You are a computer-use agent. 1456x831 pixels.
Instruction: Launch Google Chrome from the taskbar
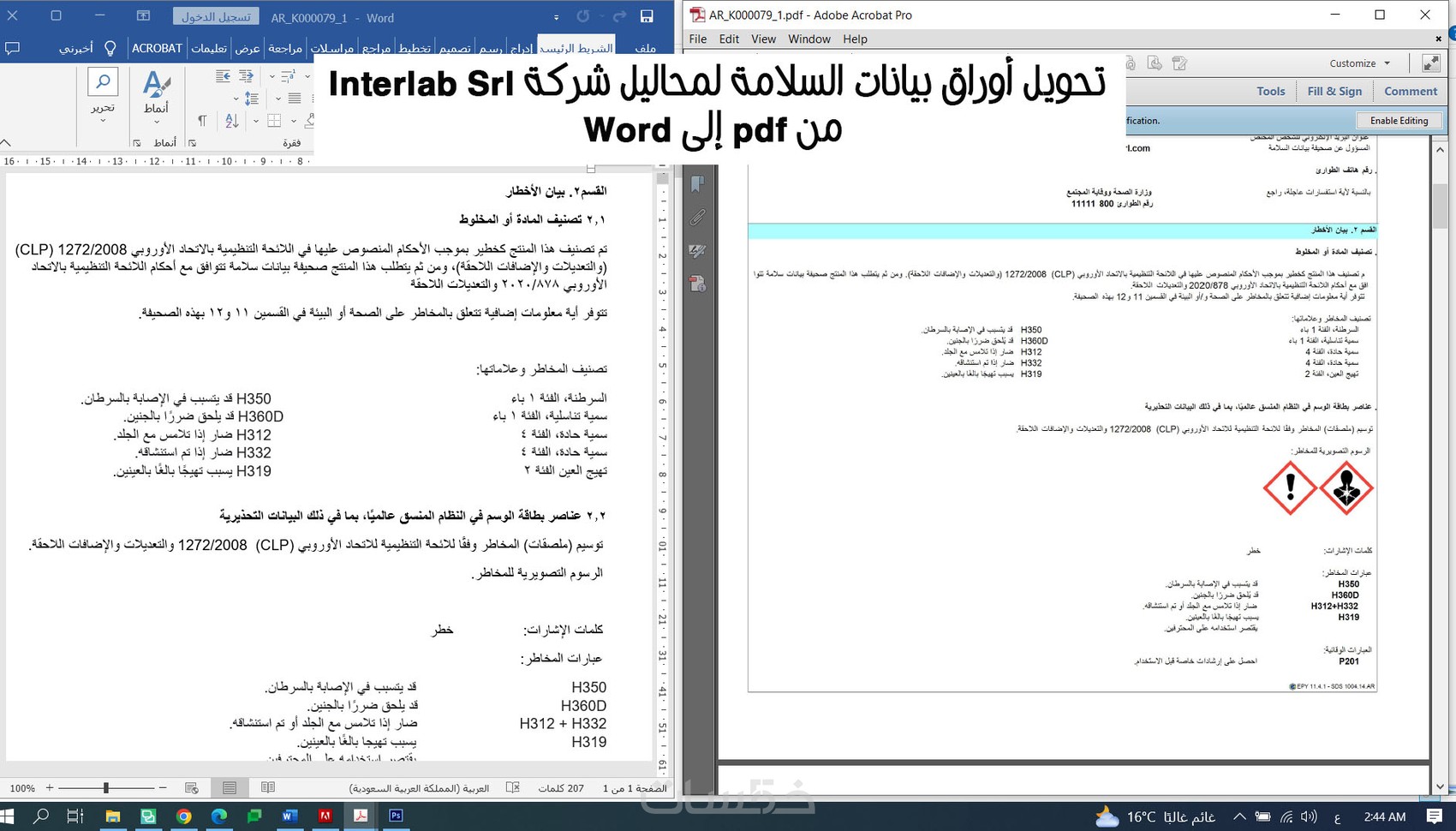tap(183, 816)
